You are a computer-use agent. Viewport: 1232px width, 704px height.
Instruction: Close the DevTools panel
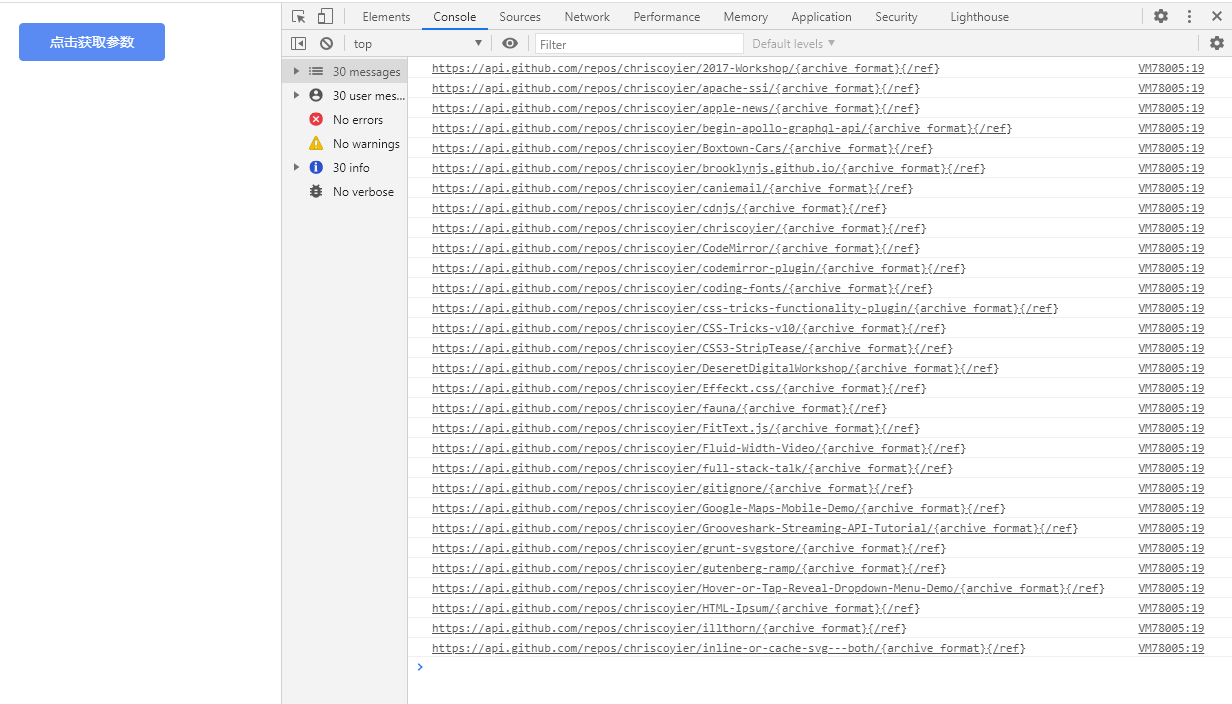(x=1216, y=17)
